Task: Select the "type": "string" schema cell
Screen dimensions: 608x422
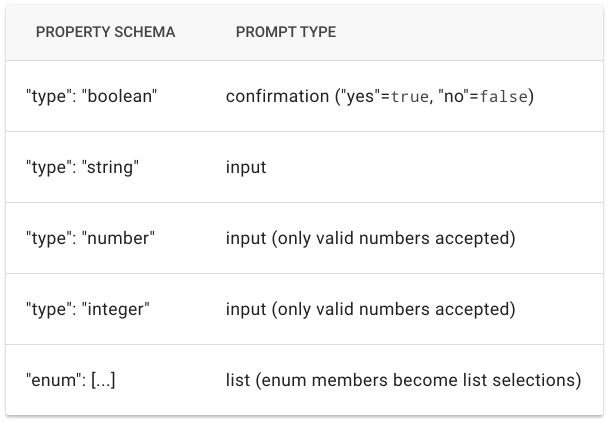Action: pos(82,167)
